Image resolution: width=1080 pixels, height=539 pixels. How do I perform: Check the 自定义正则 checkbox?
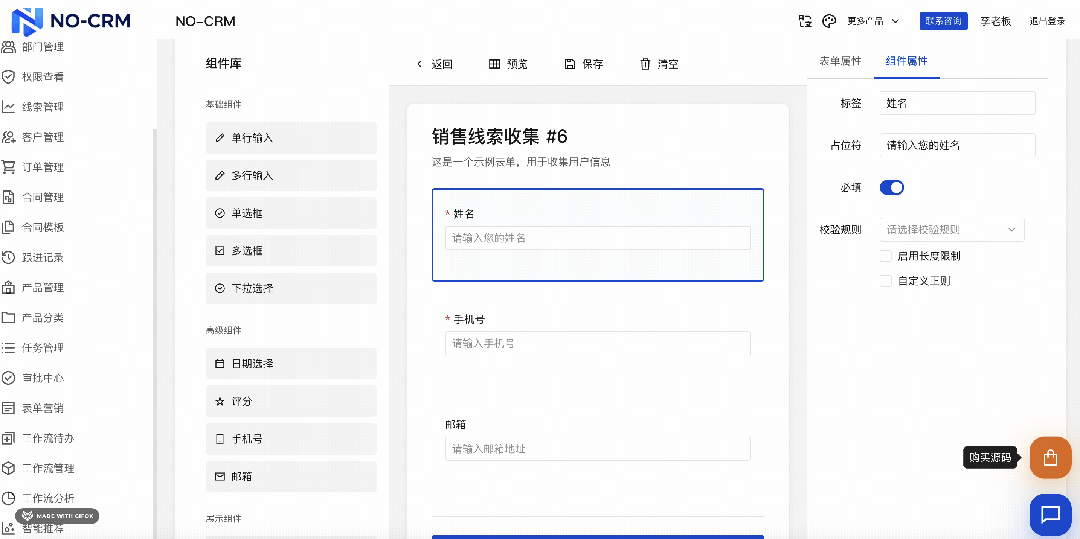(886, 281)
